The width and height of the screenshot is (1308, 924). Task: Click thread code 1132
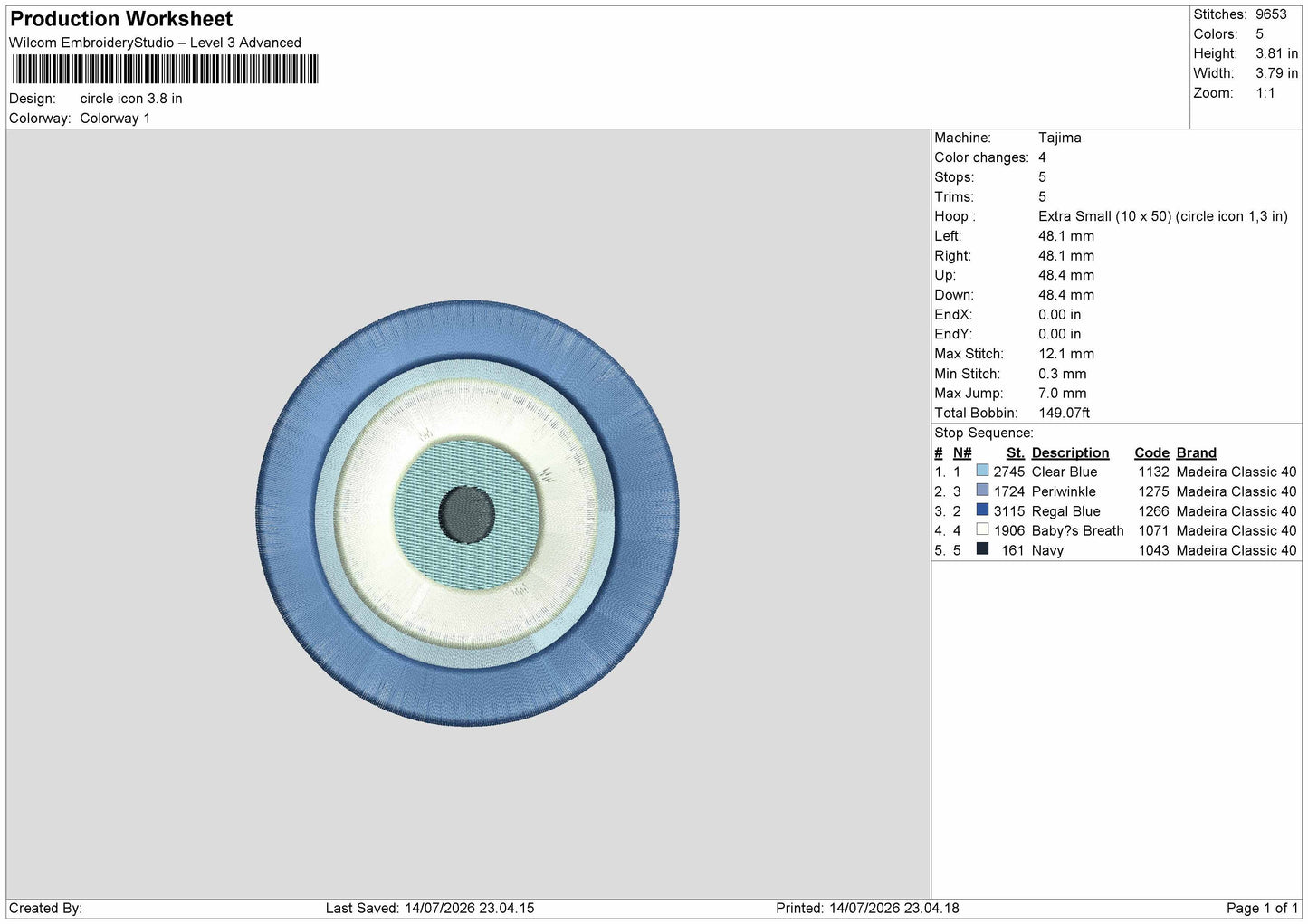[x=1154, y=472]
